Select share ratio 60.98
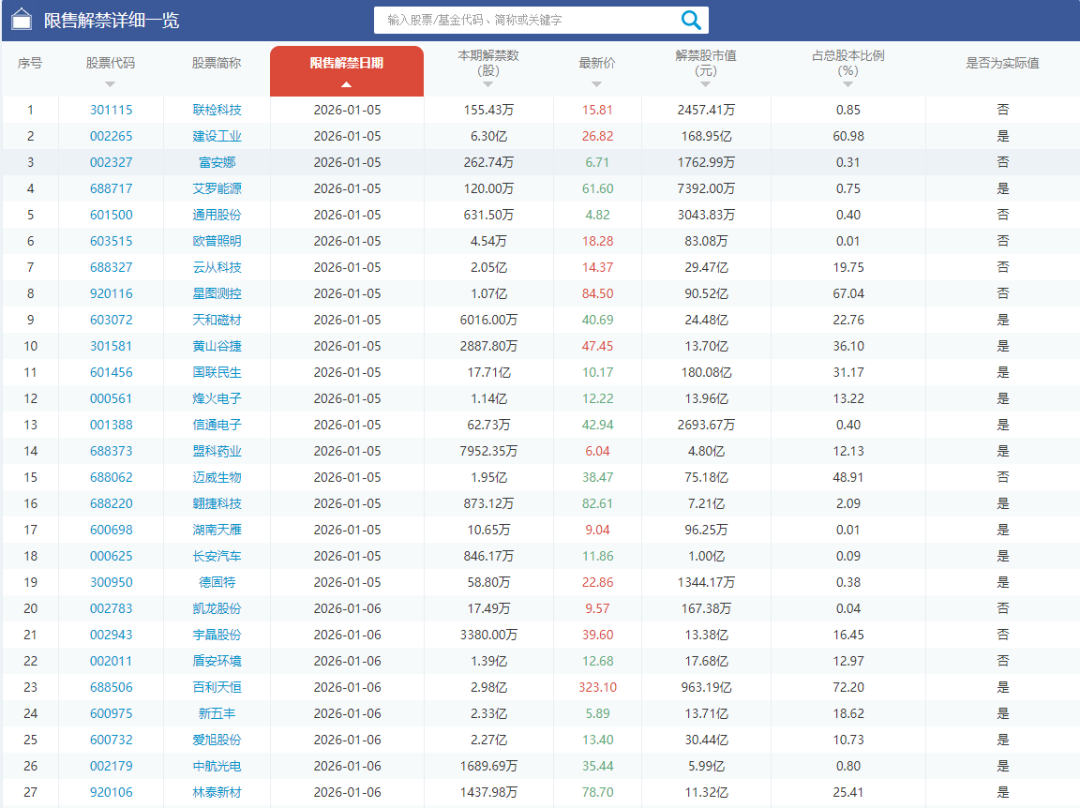1080x808 pixels. click(848, 136)
